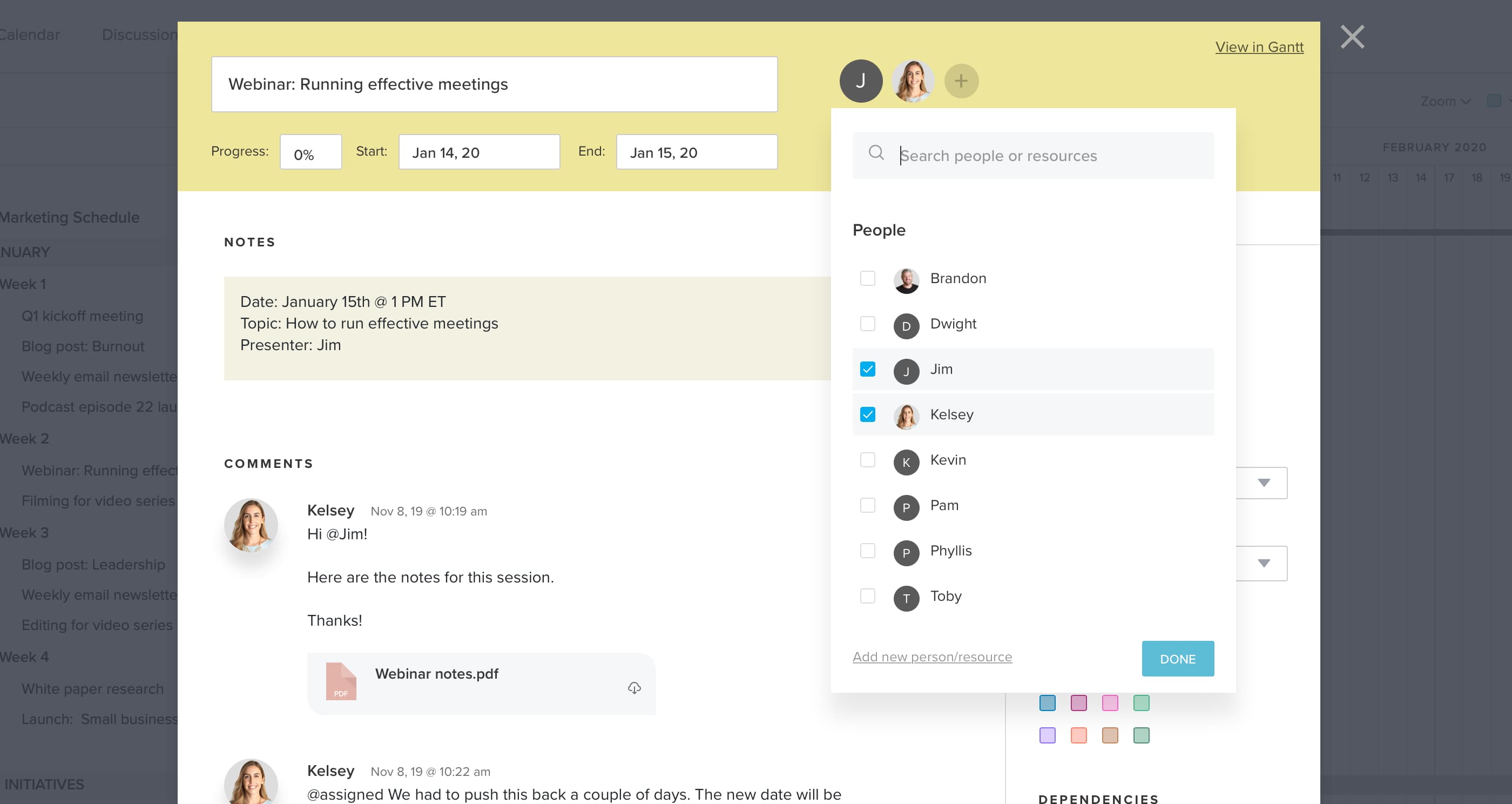Click Kelsey's photo avatar in header
This screenshot has height=804, width=1512.
(x=912, y=81)
